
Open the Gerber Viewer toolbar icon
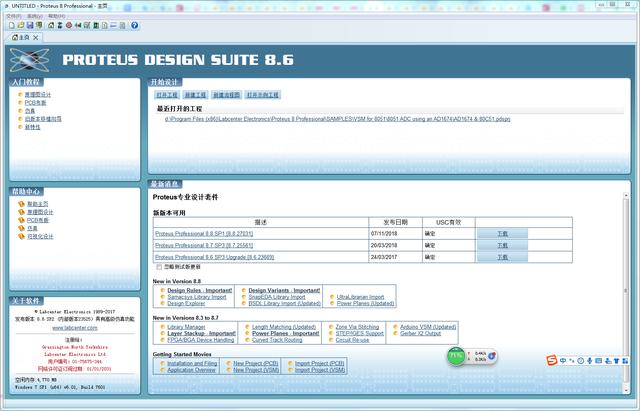click(x=87, y=25)
